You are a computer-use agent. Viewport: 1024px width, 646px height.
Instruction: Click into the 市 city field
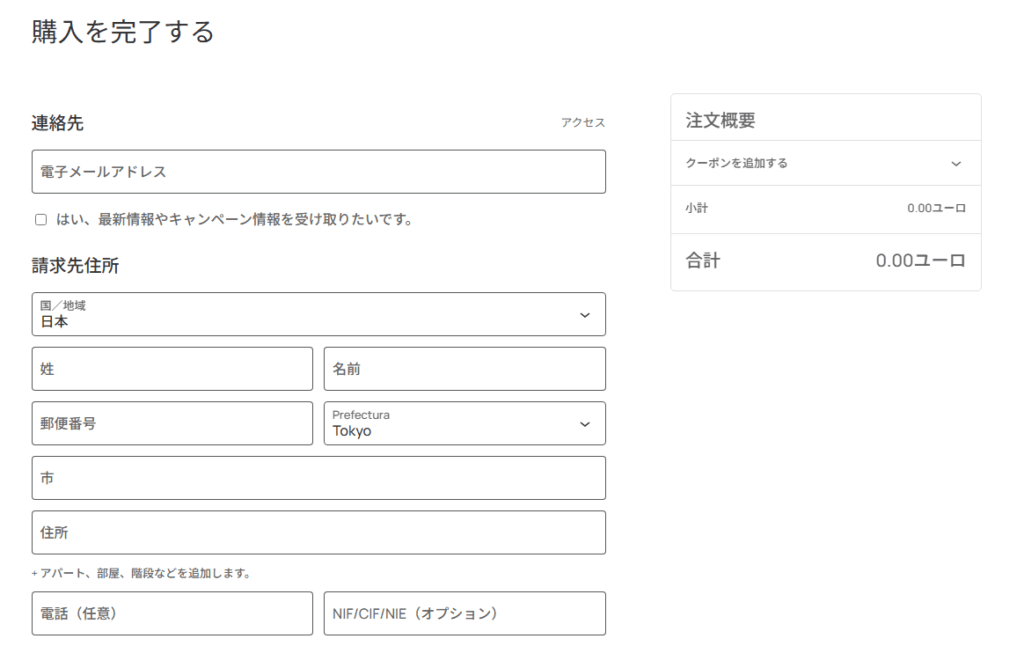[319, 478]
